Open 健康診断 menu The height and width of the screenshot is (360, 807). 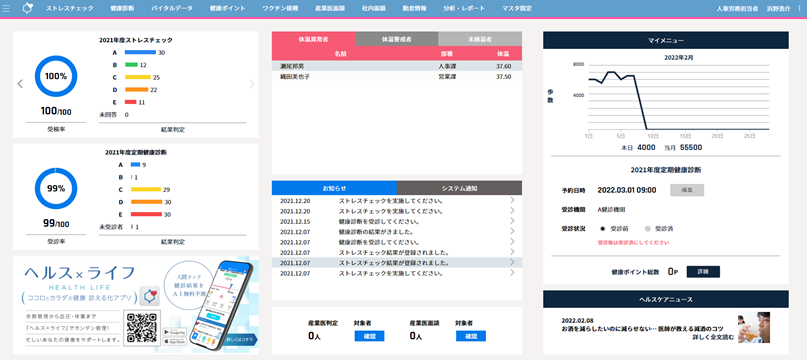(x=122, y=9)
